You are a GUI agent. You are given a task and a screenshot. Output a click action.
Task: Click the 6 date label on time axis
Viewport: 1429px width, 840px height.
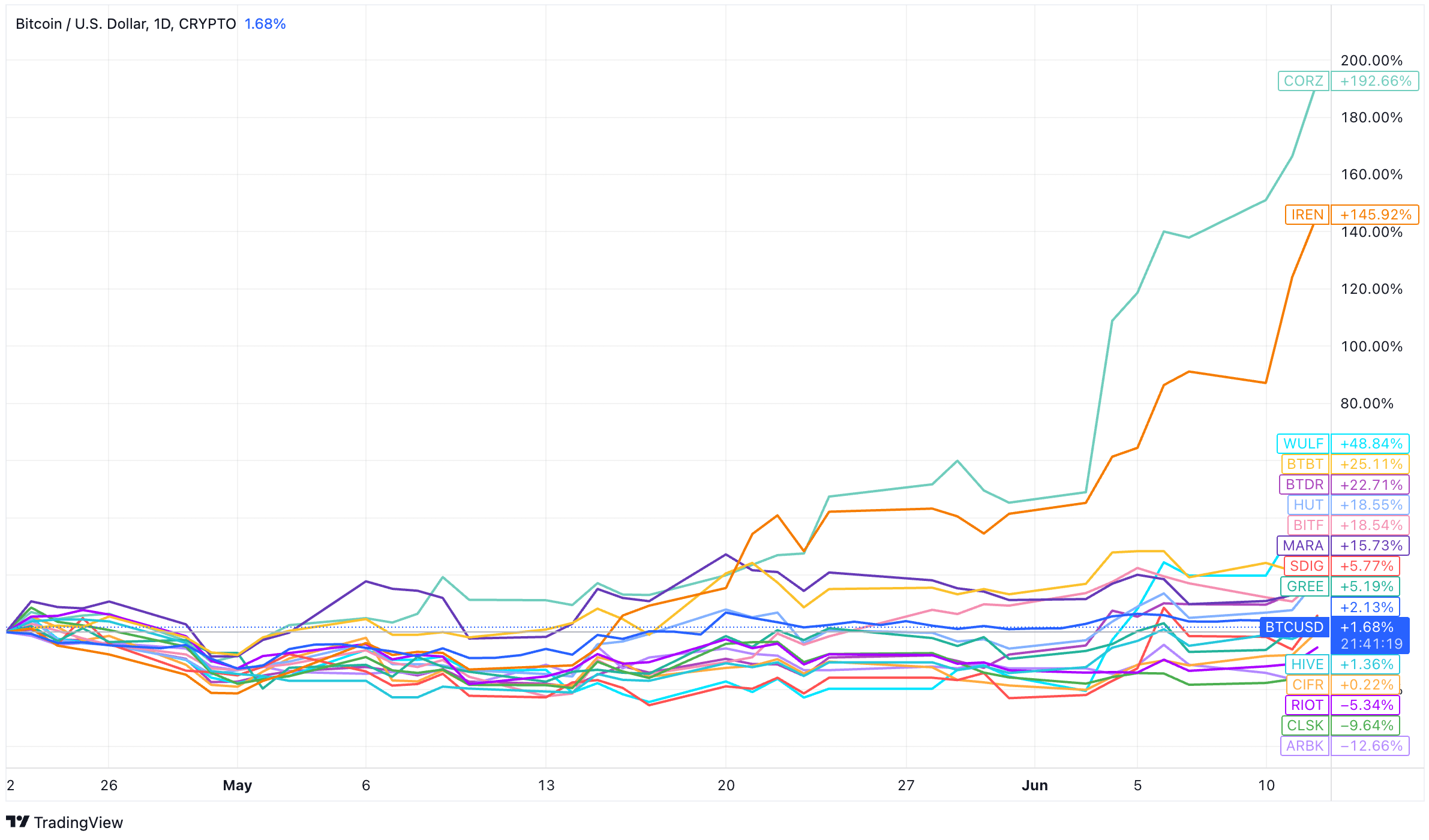pyautogui.click(x=366, y=785)
